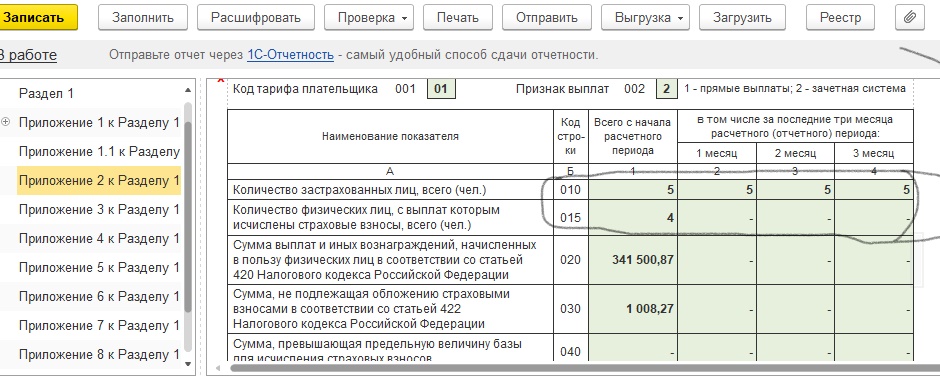Click the Загрузить button
Viewport: 940px width, 378px height.
742,17
